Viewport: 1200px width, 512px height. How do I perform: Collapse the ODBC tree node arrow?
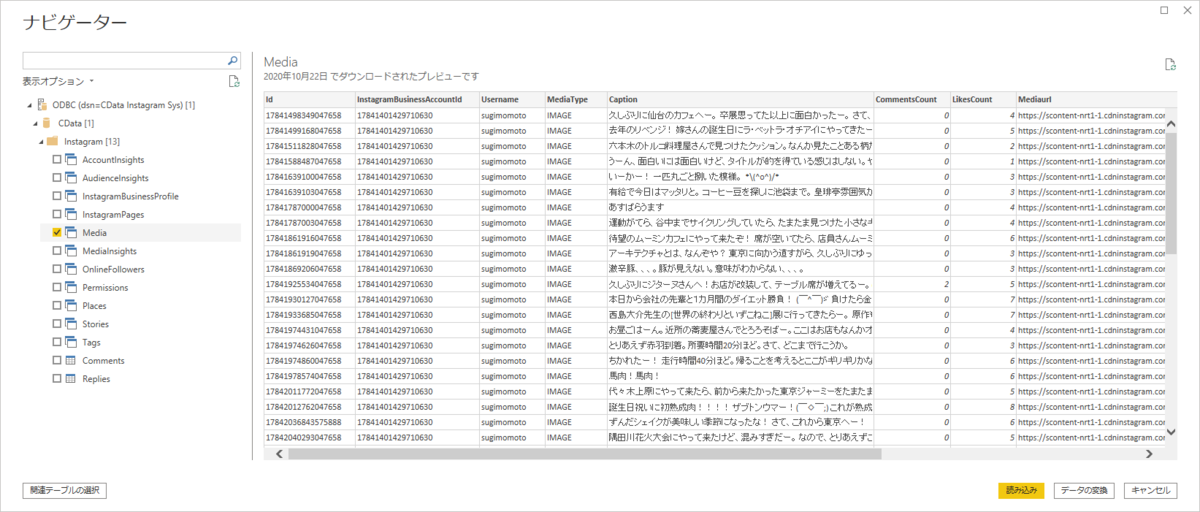29,105
